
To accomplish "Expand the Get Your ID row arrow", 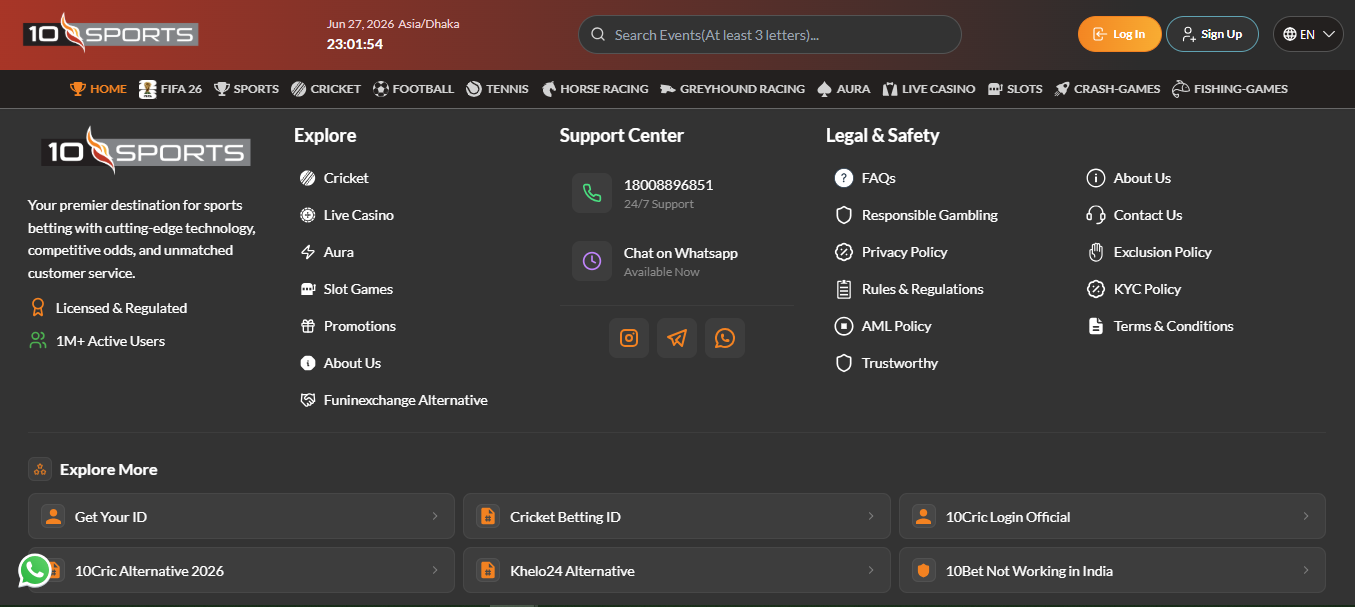I will (x=435, y=516).
